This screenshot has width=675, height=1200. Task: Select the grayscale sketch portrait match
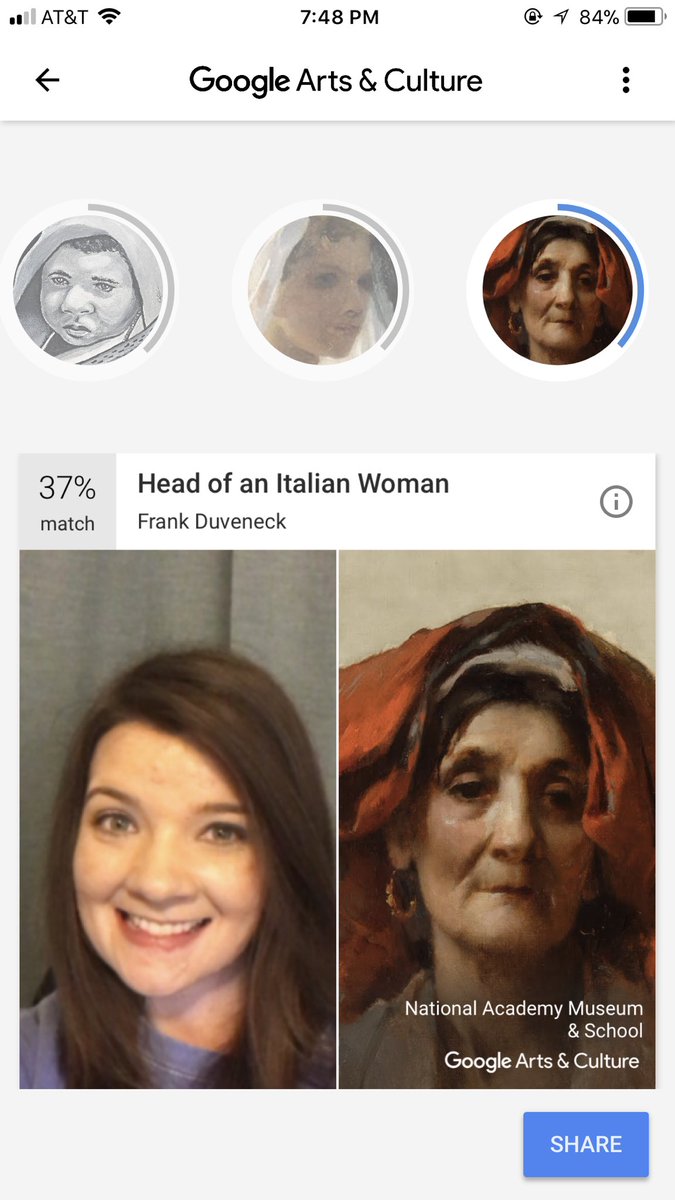click(85, 290)
